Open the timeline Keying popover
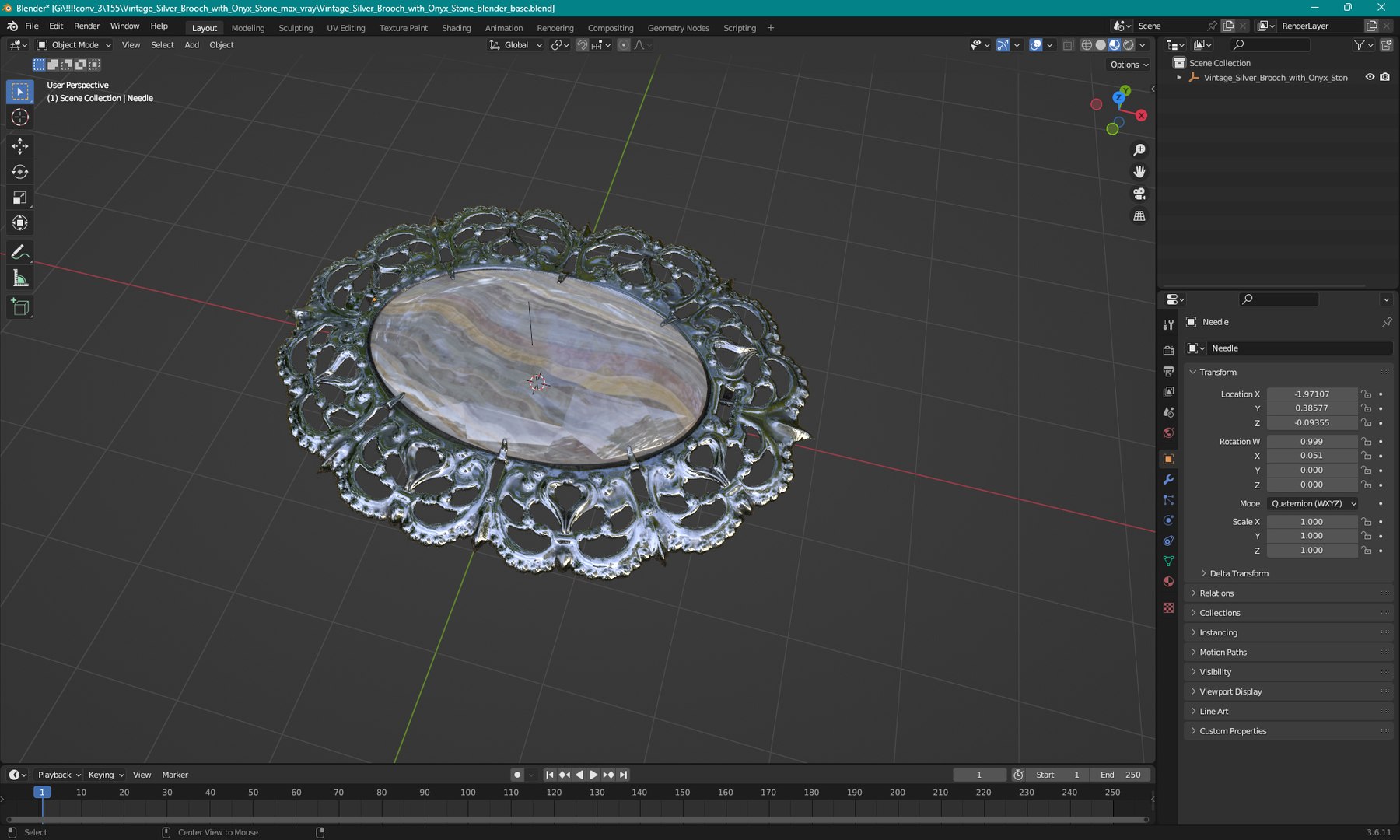The image size is (1400, 840). pos(106,775)
